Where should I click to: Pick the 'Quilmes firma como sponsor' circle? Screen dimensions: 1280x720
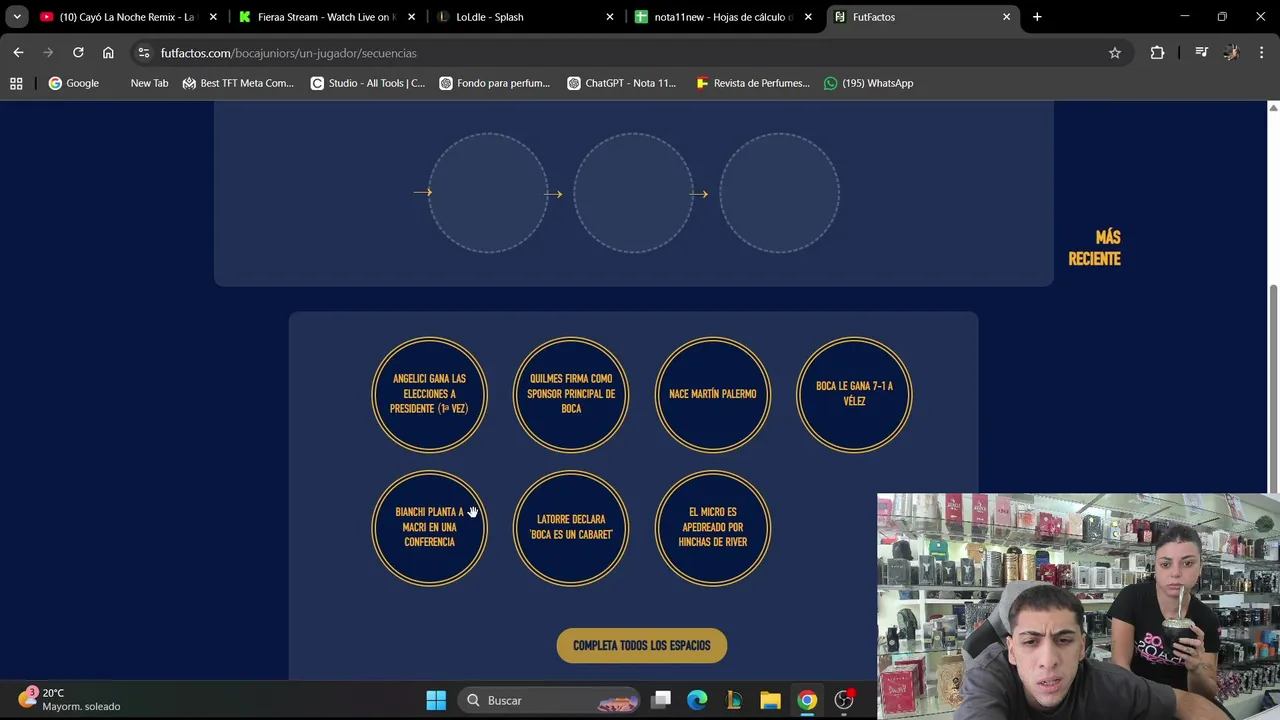click(x=571, y=394)
